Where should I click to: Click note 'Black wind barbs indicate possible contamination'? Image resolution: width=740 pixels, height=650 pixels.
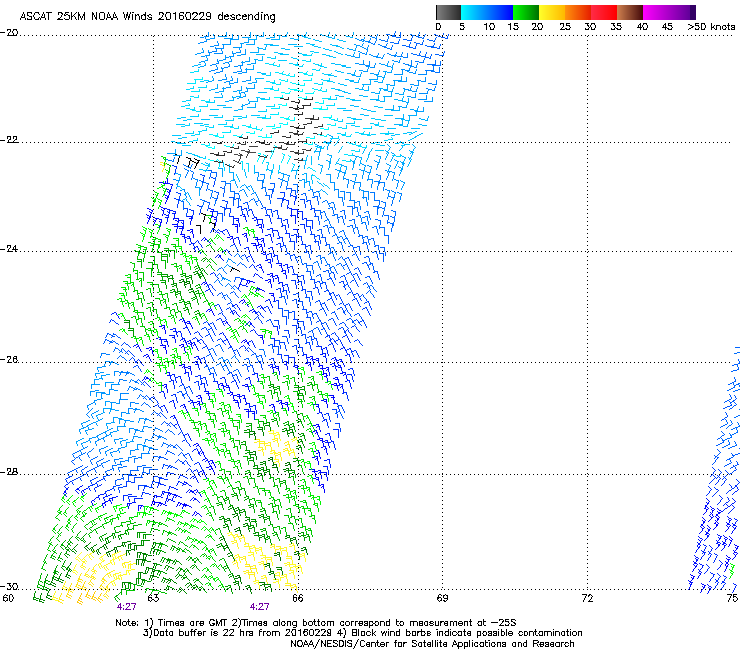pos(467,633)
